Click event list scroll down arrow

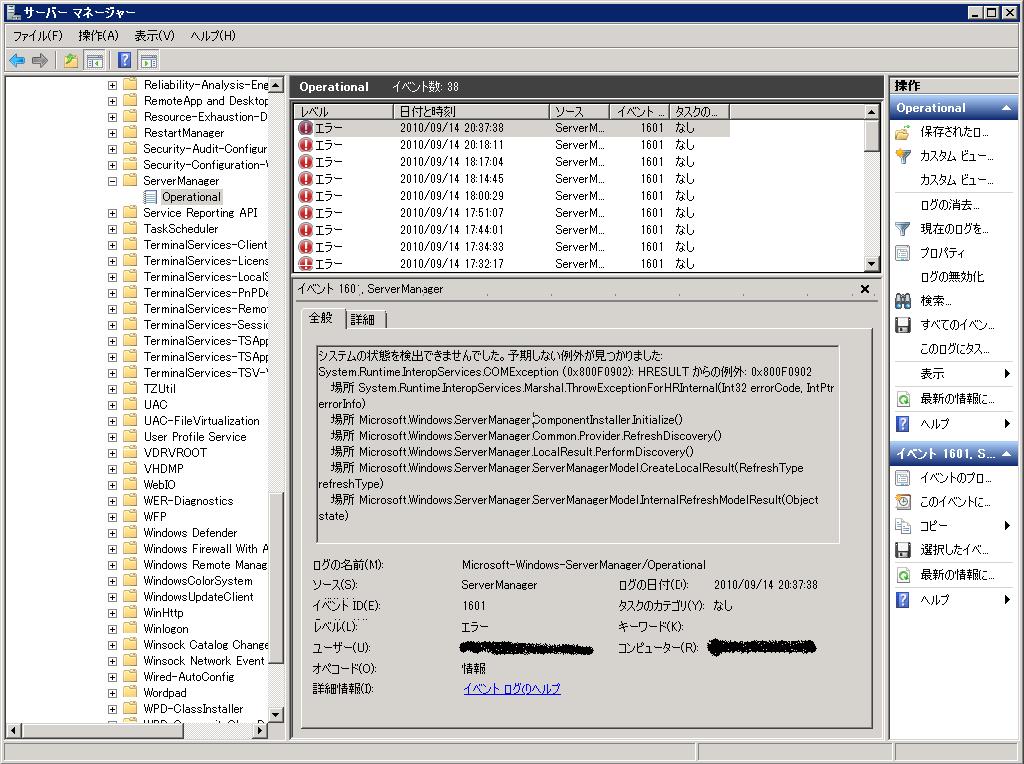[871, 264]
